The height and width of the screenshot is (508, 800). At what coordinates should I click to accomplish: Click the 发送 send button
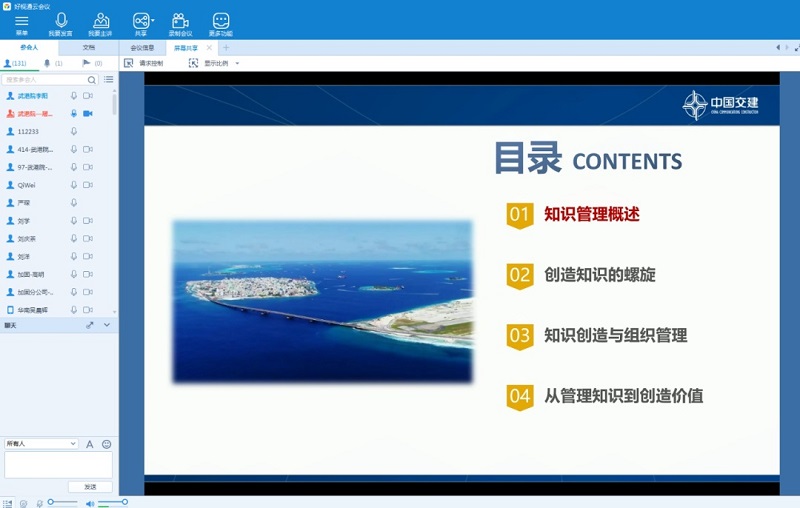90,487
